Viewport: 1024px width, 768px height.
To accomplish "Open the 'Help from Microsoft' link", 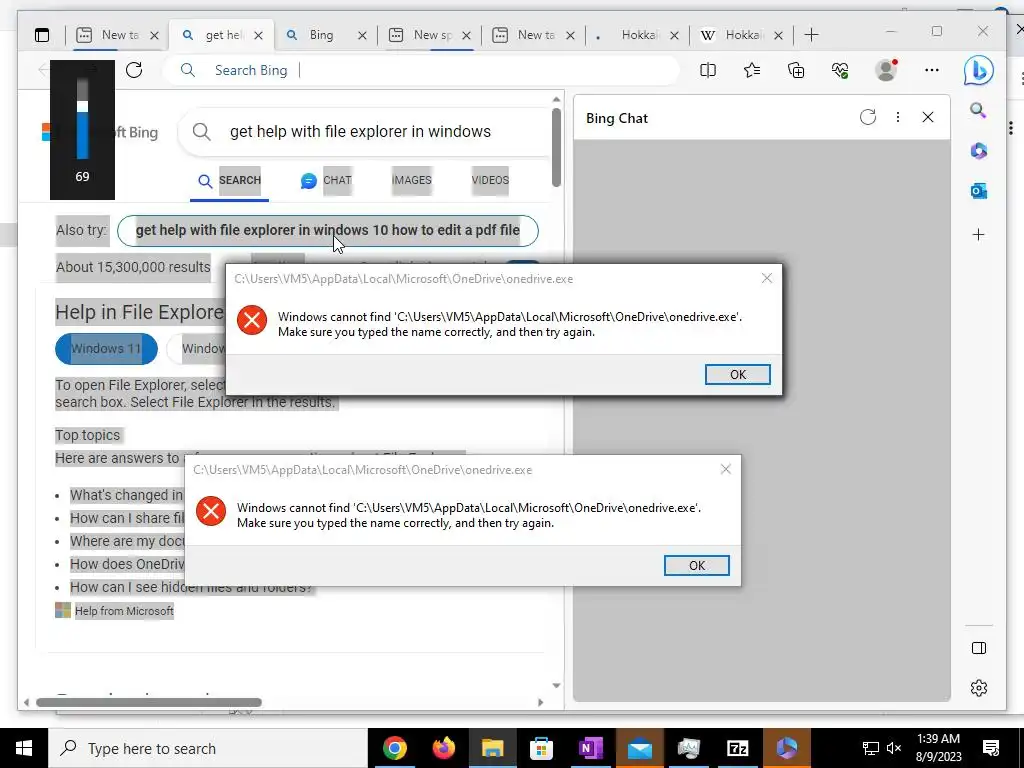I will 124,611.
